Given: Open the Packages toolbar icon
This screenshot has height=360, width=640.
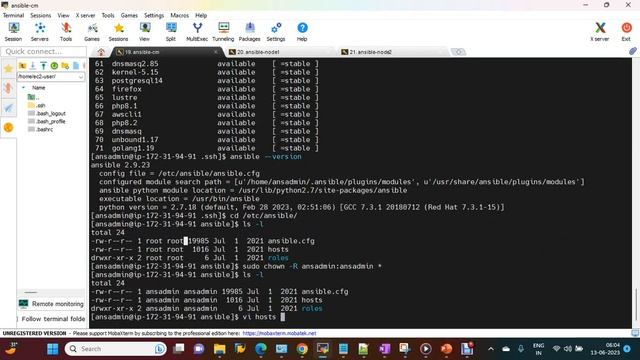Looking at the screenshot, I should 249,32.
